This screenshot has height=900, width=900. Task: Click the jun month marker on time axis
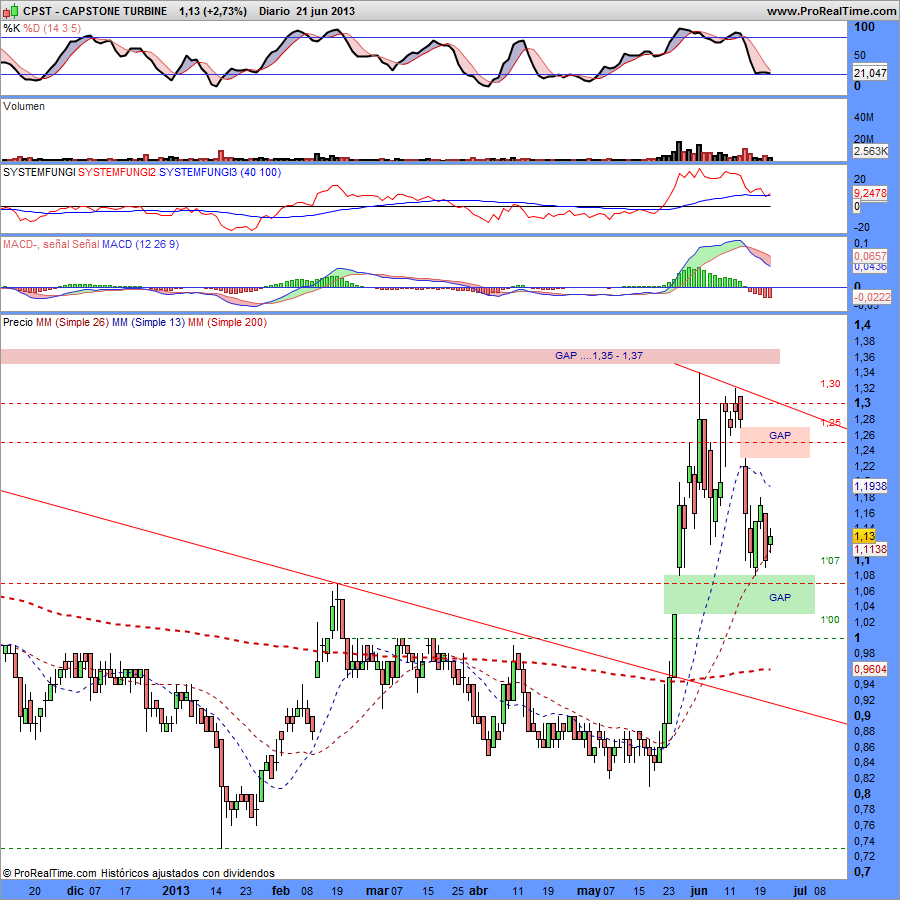pos(699,891)
